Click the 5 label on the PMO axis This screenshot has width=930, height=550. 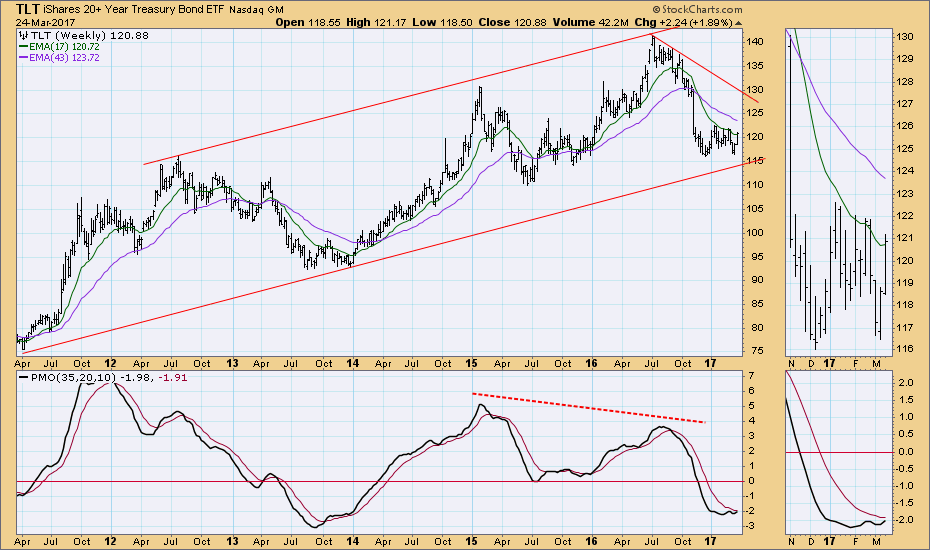pyautogui.click(x=751, y=406)
